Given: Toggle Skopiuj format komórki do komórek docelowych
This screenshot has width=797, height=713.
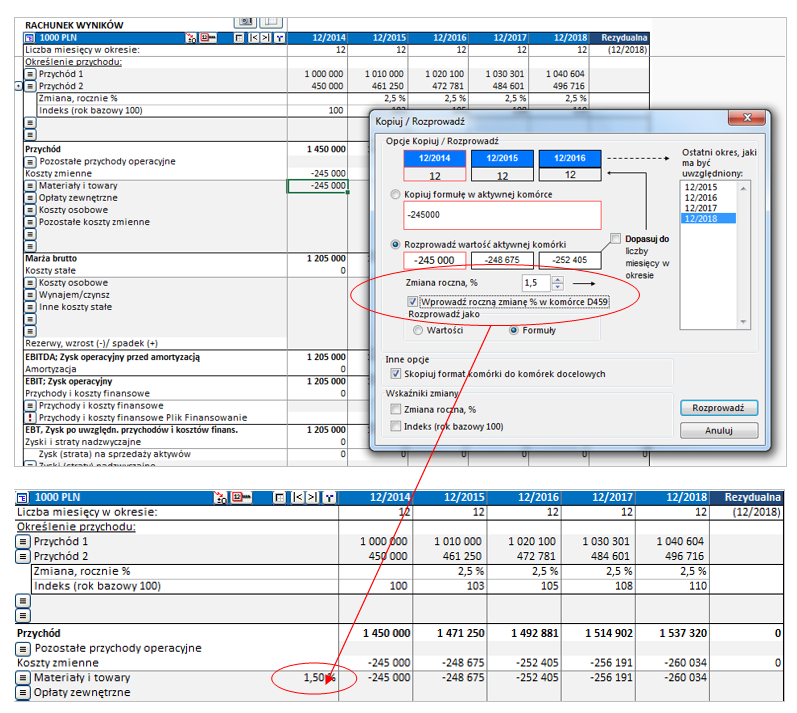Looking at the screenshot, I should (x=395, y=374).
